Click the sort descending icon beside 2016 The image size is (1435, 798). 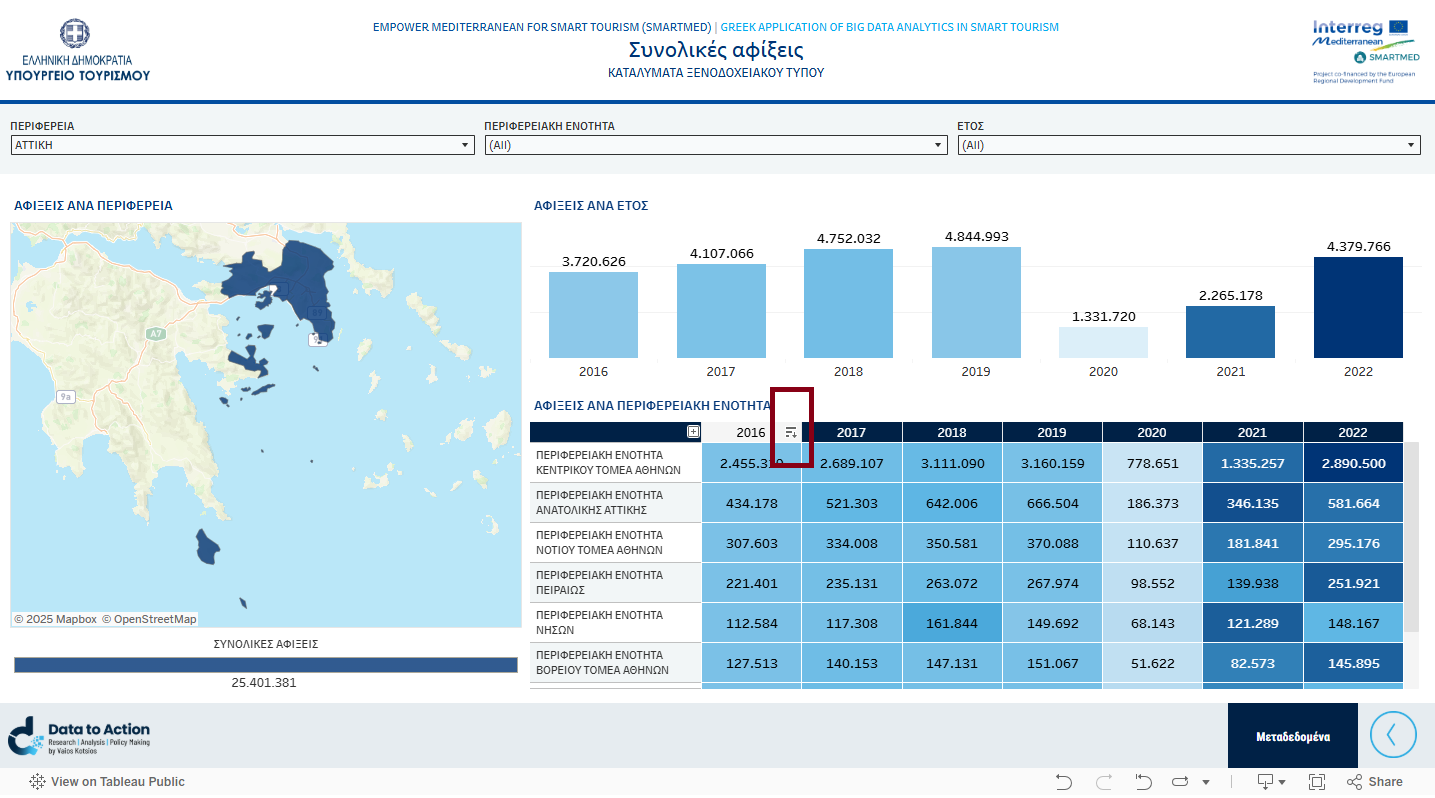click(791, 432)
